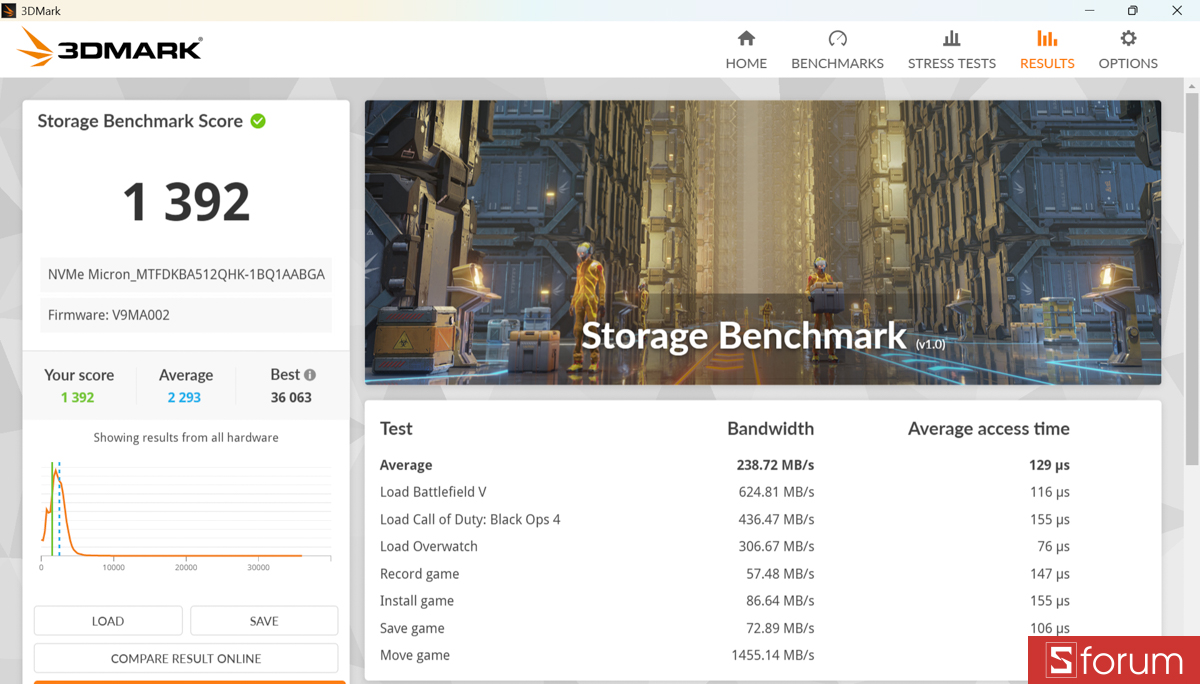Click the 624.81 MB/s bandwidth value

tap(776, 492)
